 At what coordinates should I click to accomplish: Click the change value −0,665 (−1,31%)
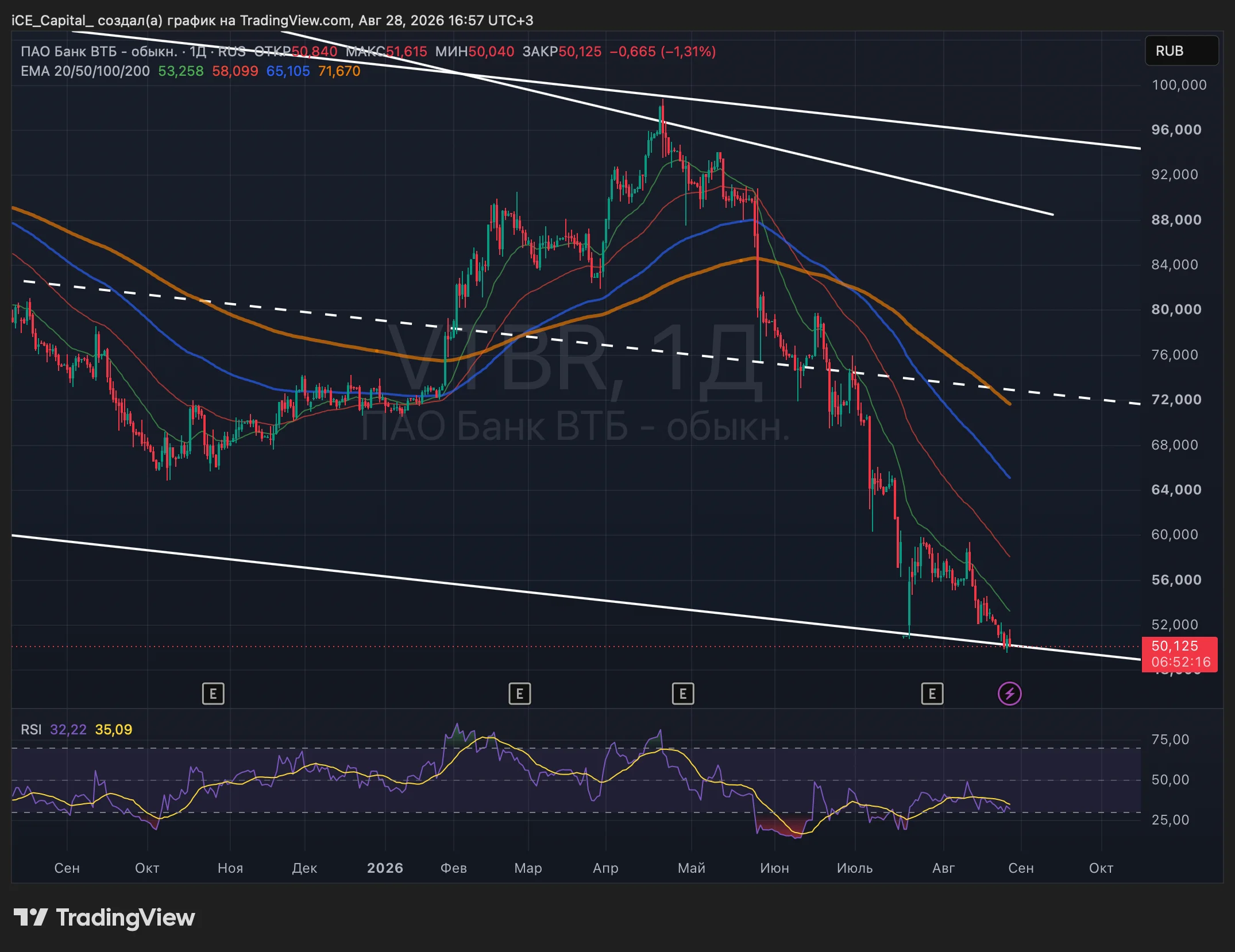coord(663,52)
